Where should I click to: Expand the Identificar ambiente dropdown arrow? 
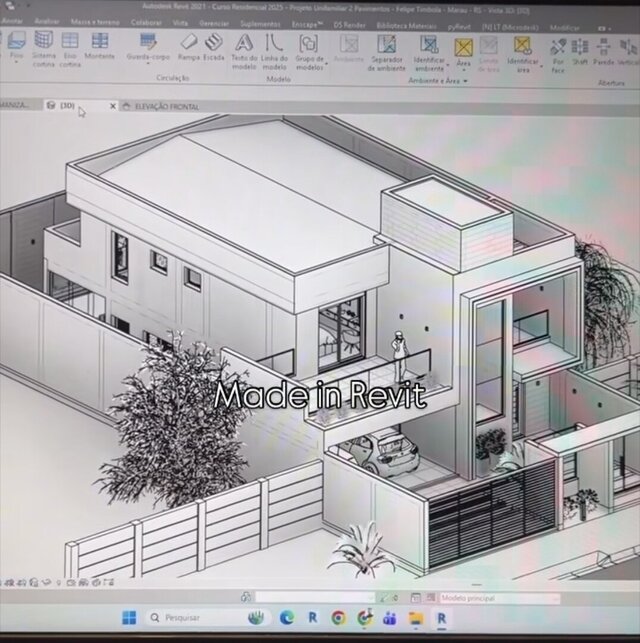click(x=448, y=65)
